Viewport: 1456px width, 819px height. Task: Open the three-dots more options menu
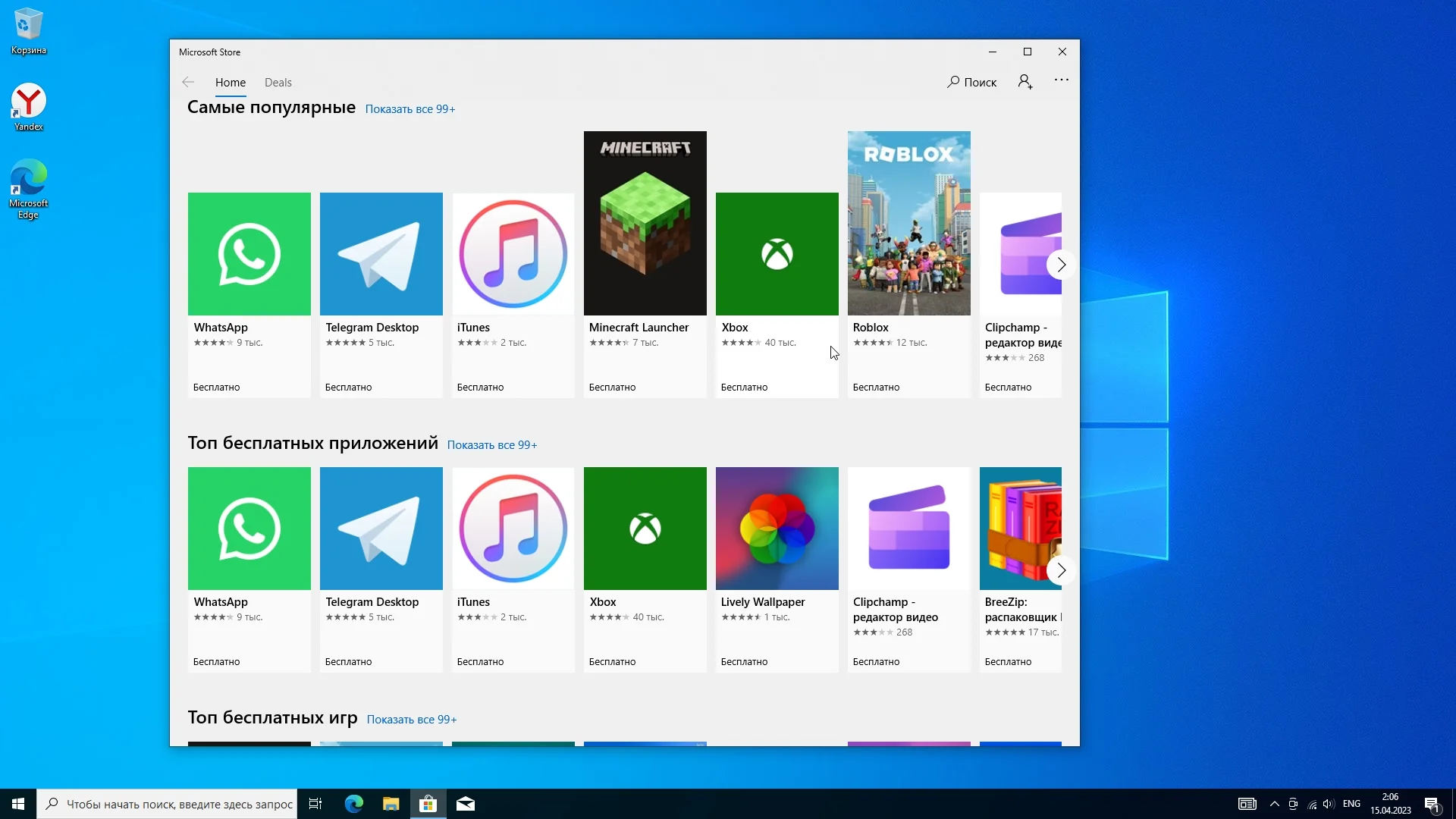(x=1061, y=80)
